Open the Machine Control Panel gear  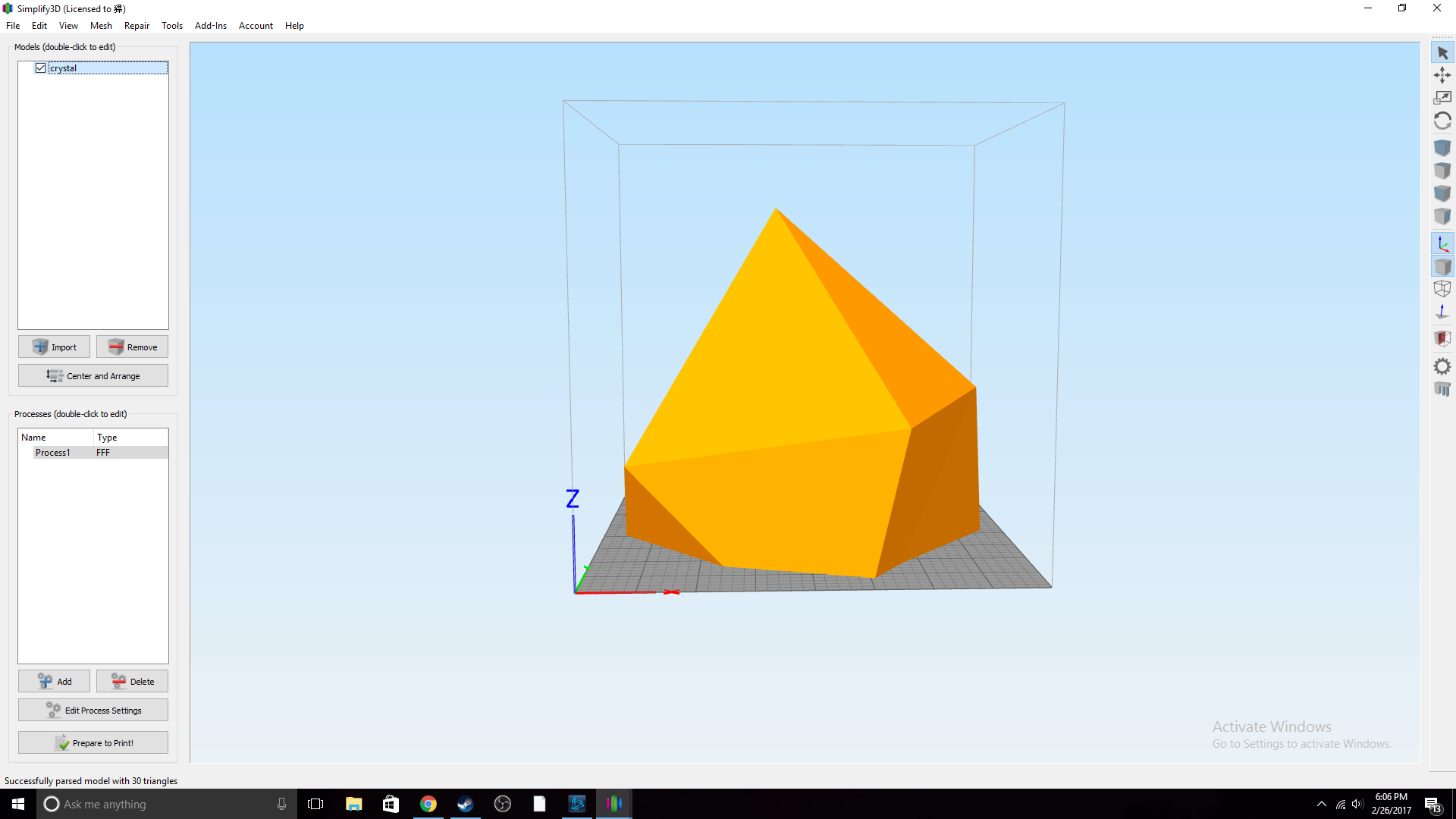1442,367
